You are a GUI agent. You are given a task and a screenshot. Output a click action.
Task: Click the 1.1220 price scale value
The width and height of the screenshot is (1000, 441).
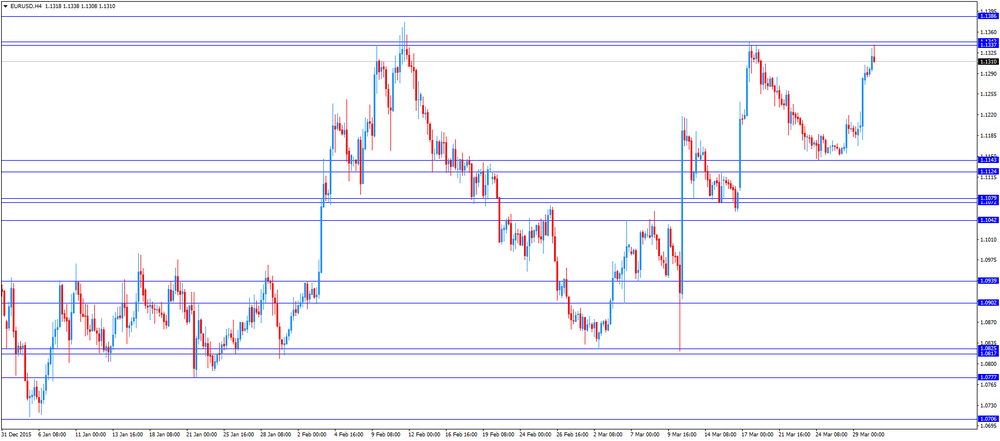click(x=988, y=116)
